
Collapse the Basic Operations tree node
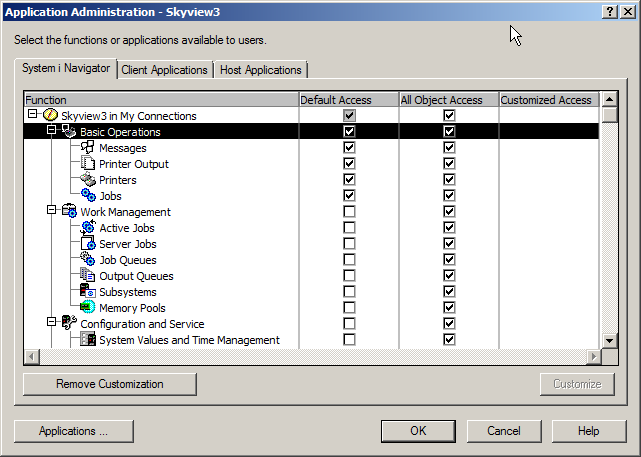[51, 130]
